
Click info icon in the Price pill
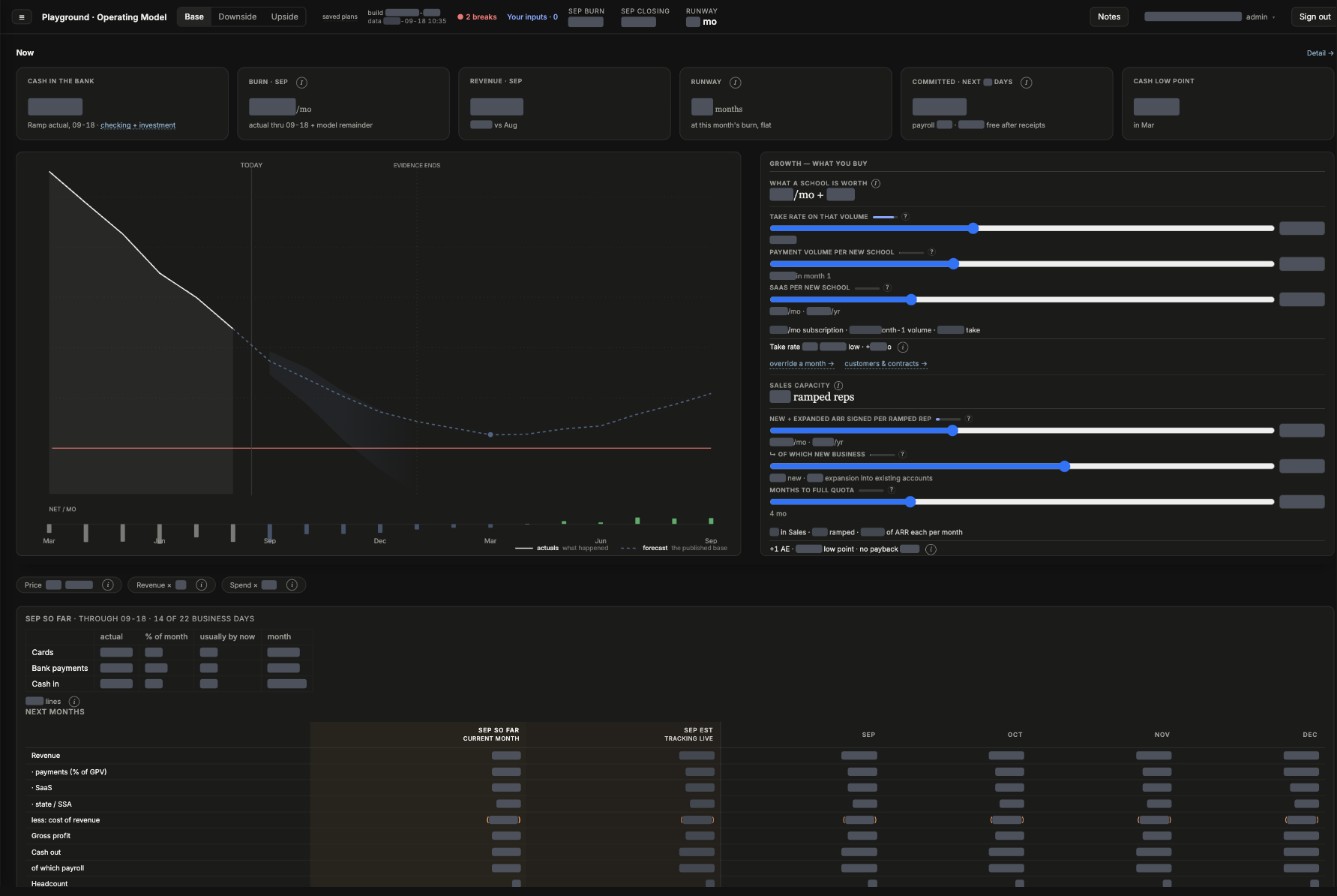coord(108,585)
